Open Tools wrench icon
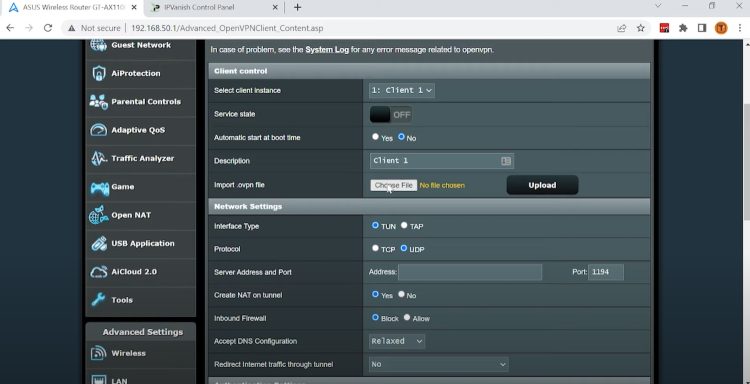This screenshot has width=750, height=384. click(99, 300)
